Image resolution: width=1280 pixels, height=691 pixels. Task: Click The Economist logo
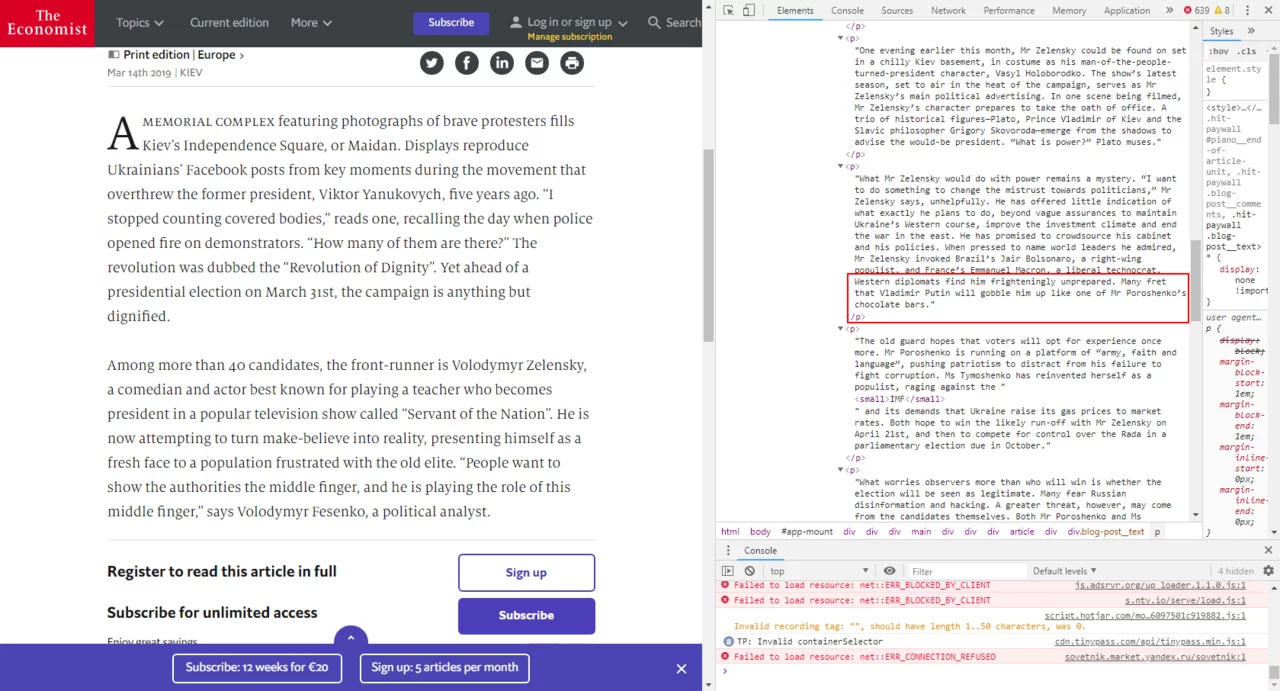tap(47, 23)
